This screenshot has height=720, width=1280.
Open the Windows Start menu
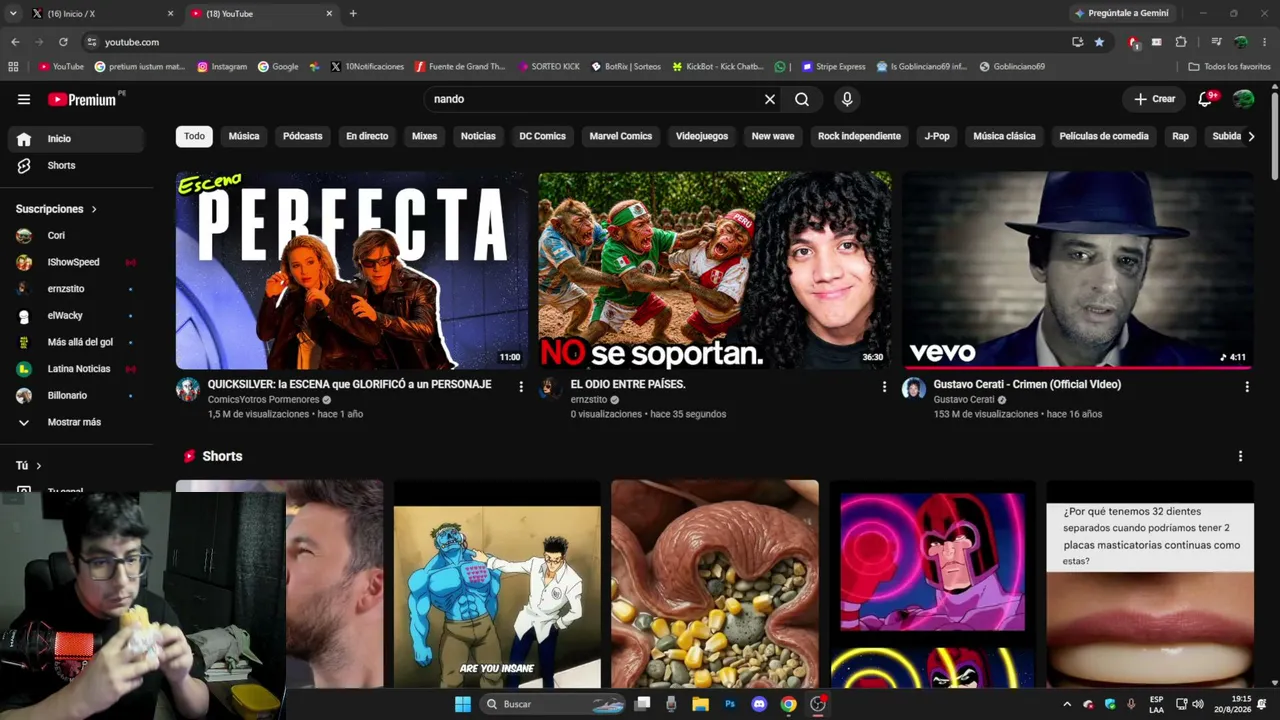[463, 704]
